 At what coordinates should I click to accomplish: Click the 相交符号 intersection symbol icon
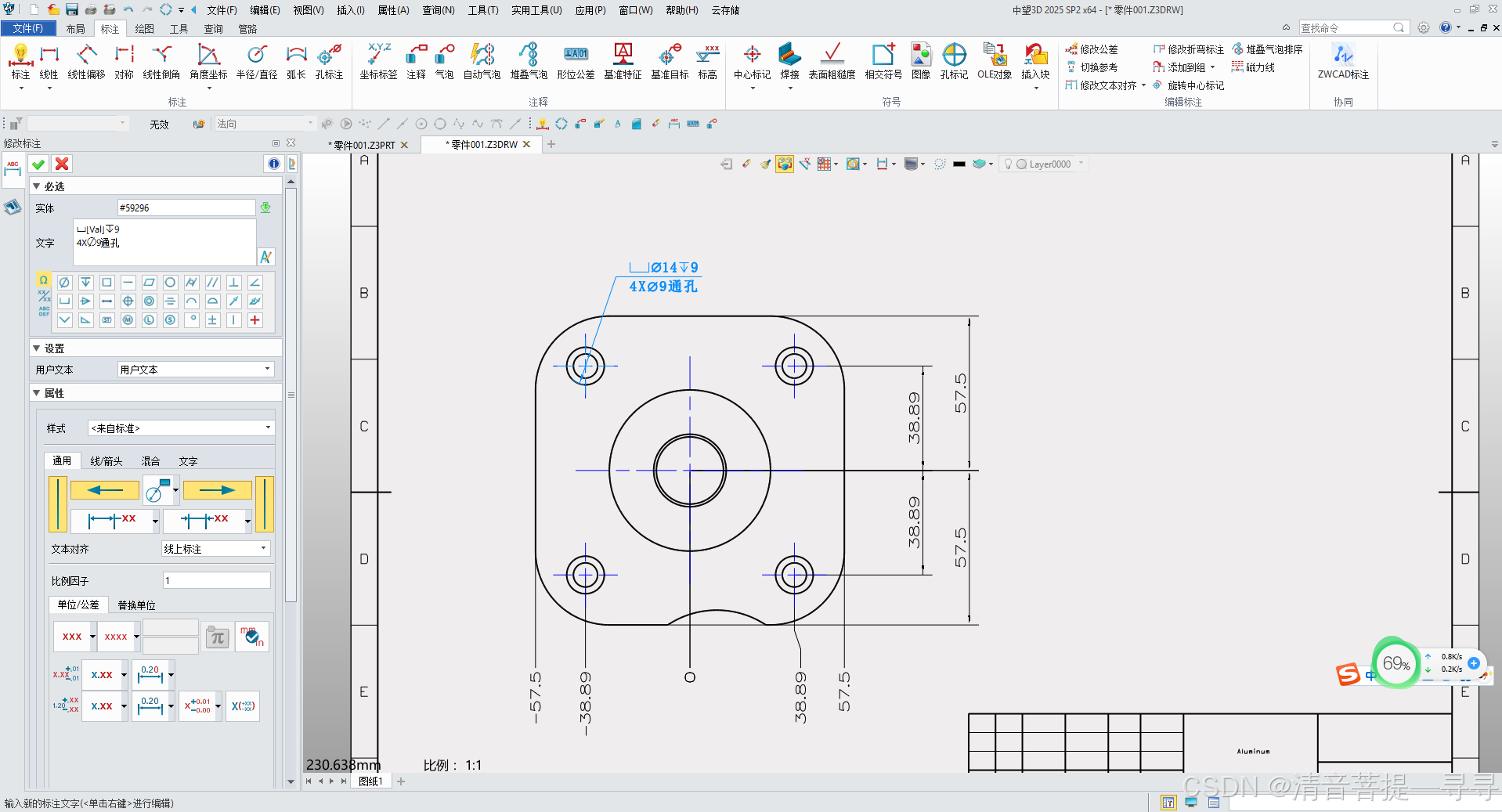coord(883,62)
